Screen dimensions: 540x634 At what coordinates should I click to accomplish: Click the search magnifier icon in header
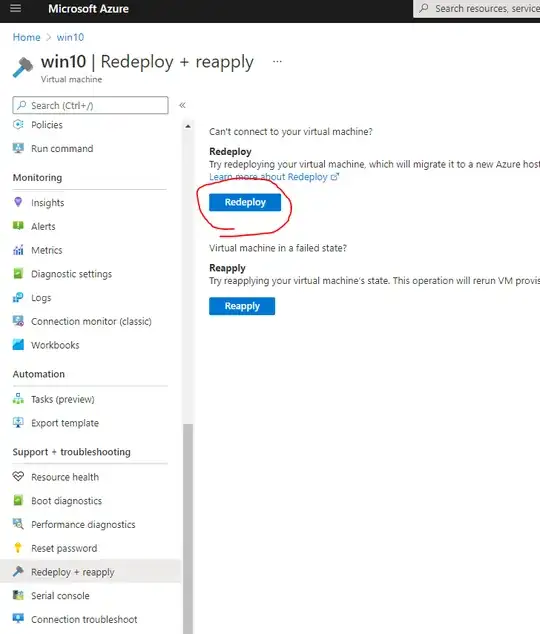[424, 8]
